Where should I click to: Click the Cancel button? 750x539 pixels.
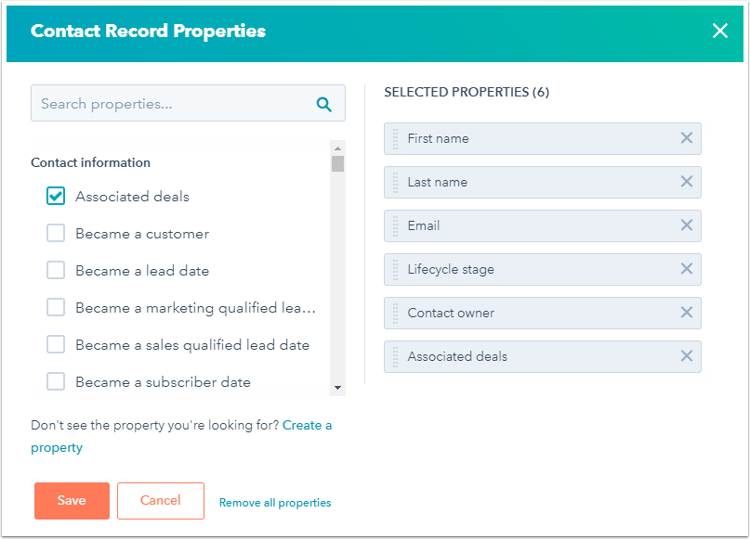[x=160, y=500]
